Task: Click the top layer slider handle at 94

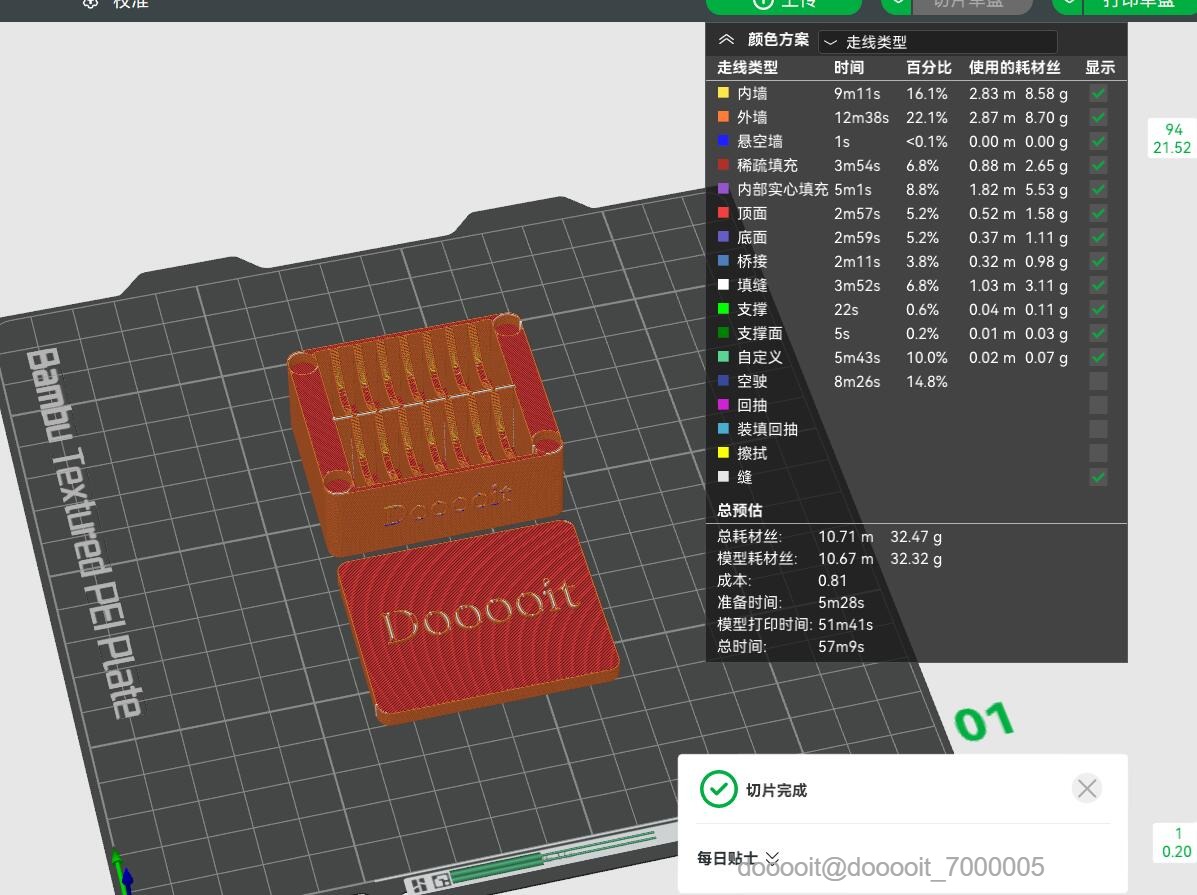Action: 1173,138
